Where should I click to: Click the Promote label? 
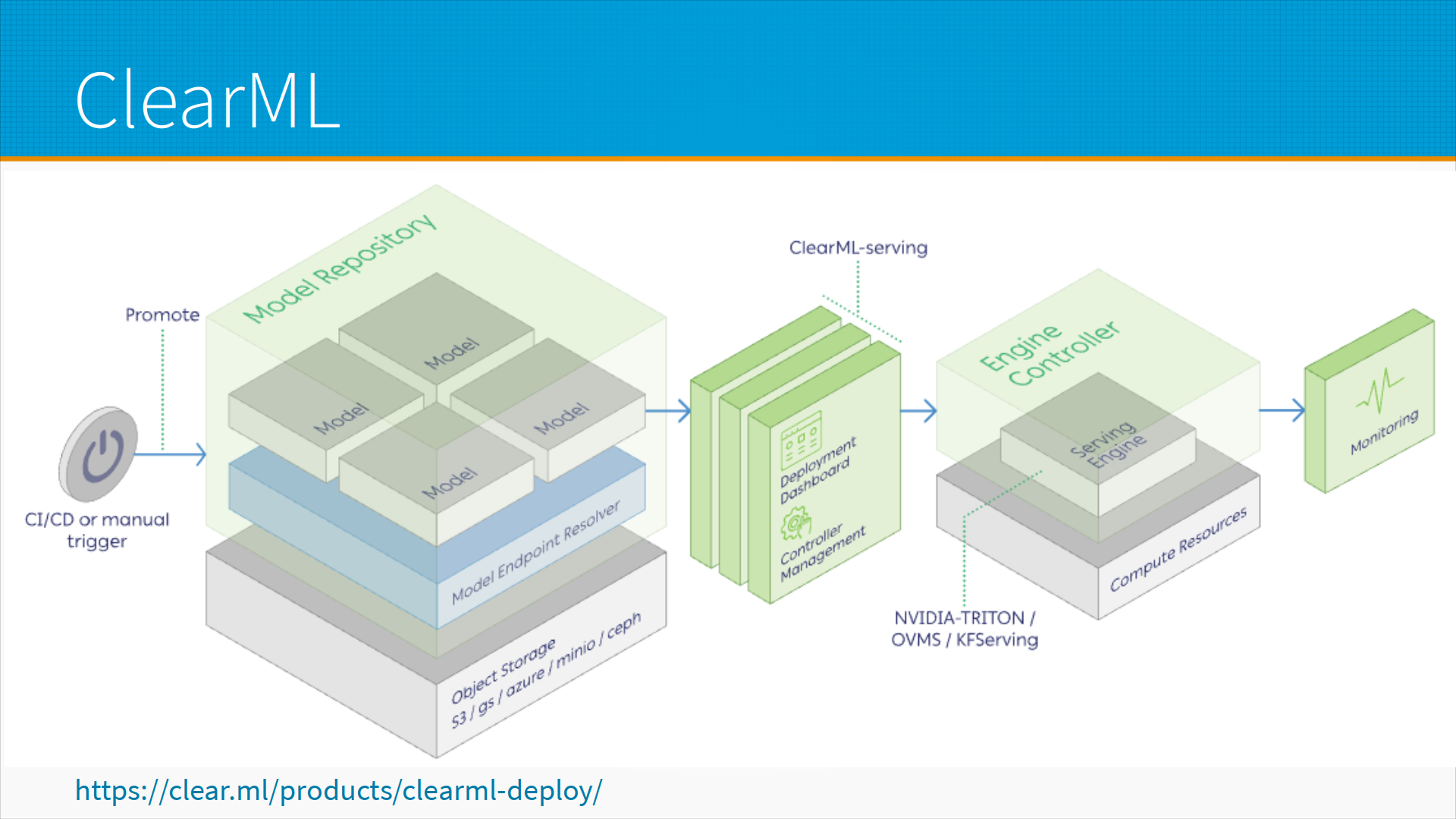click(162, 315)
